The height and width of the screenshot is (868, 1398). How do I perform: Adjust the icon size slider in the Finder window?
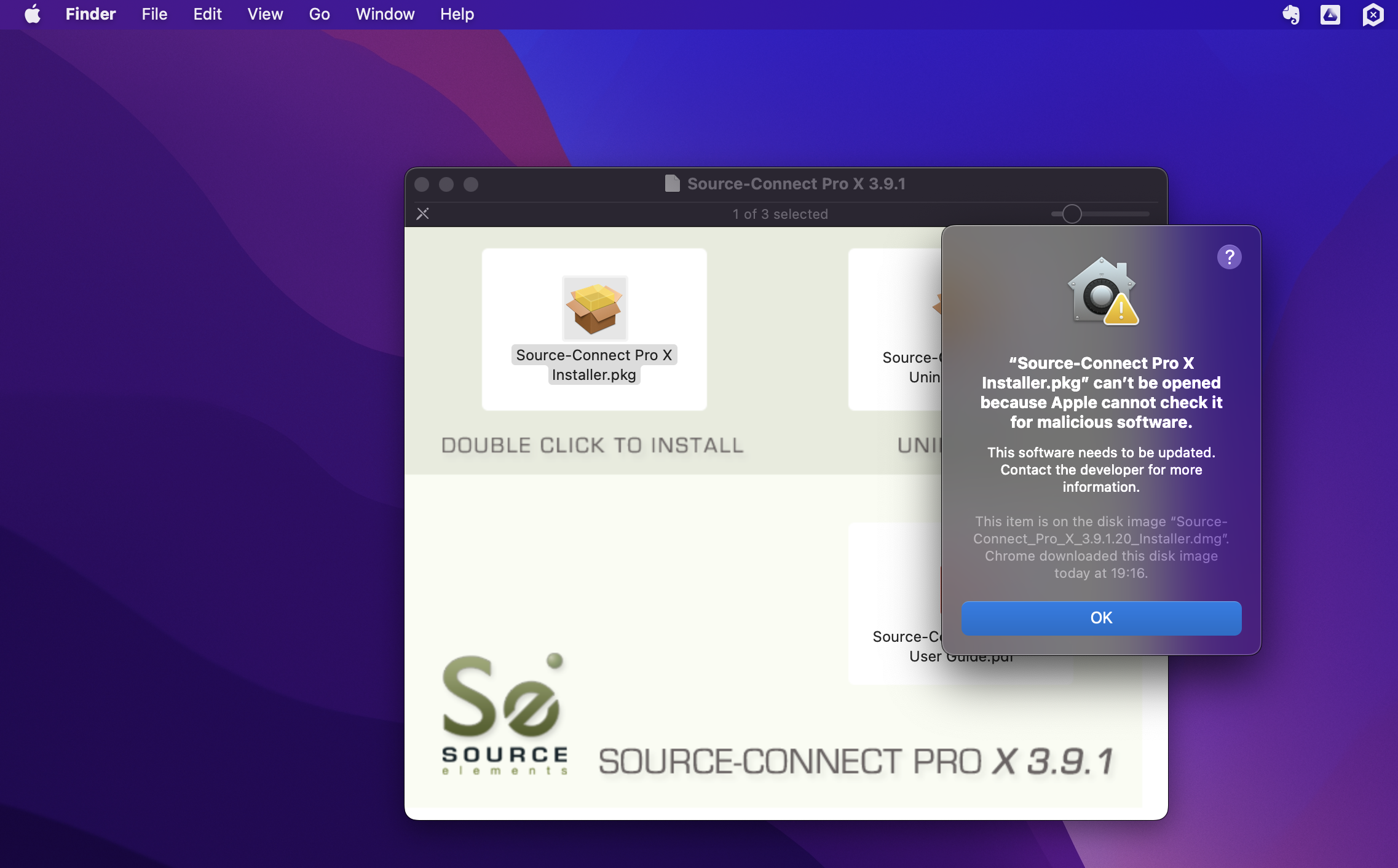[1072, 214]
